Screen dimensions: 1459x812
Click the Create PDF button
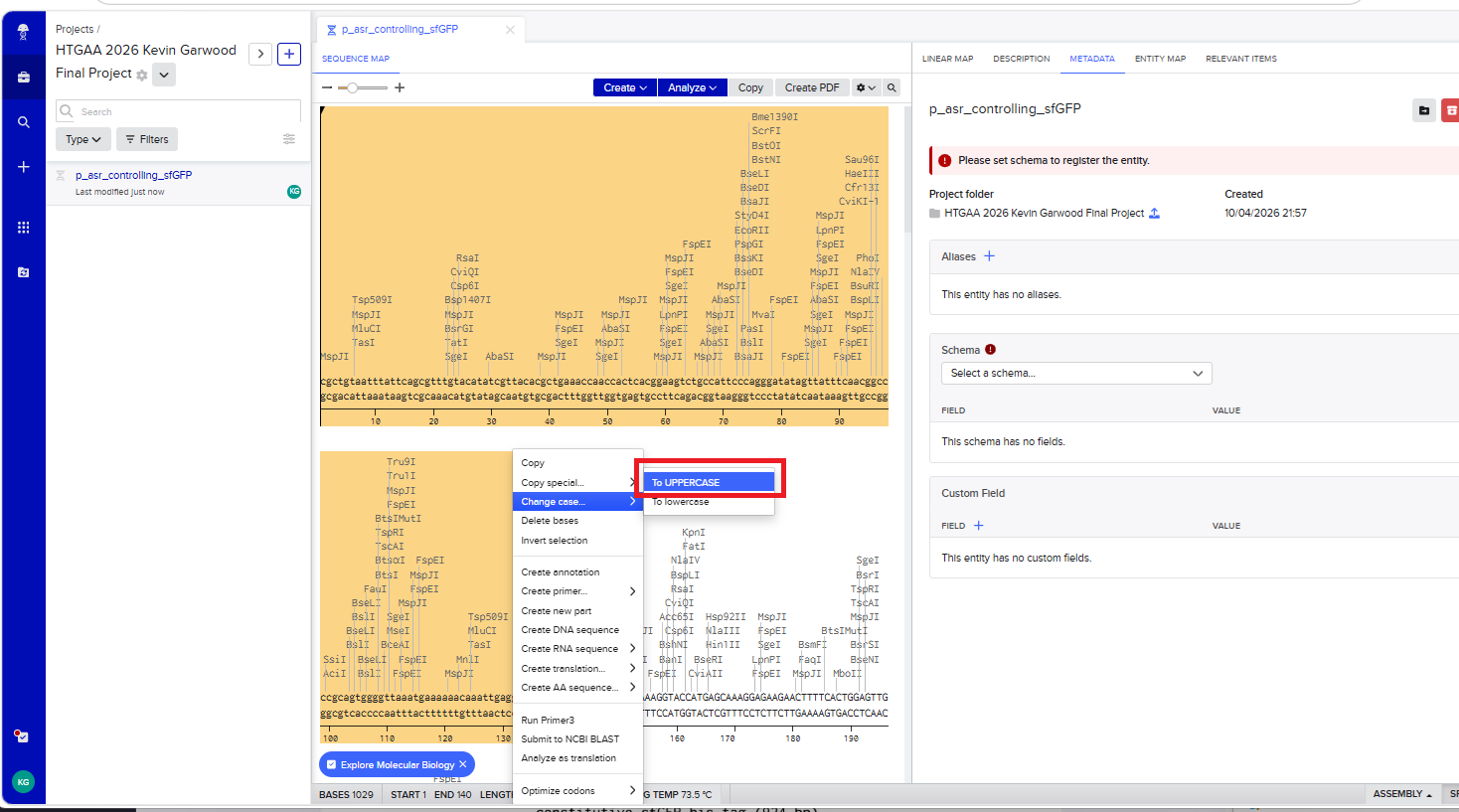point(812,87)
